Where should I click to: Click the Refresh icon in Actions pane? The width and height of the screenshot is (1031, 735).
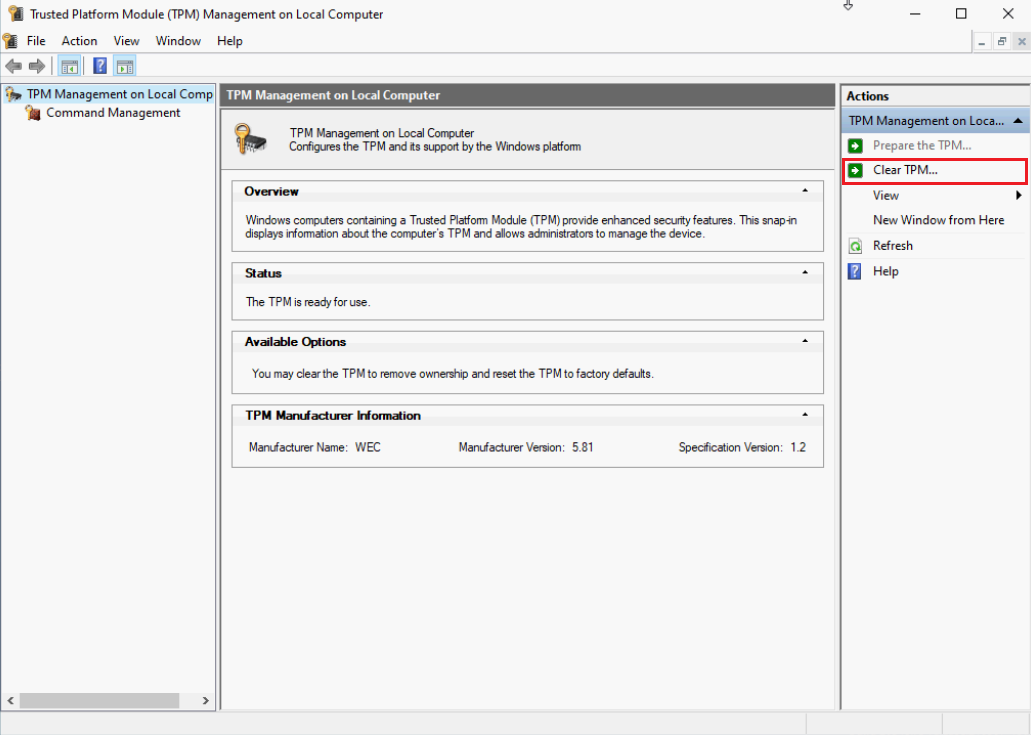[855, 246]
